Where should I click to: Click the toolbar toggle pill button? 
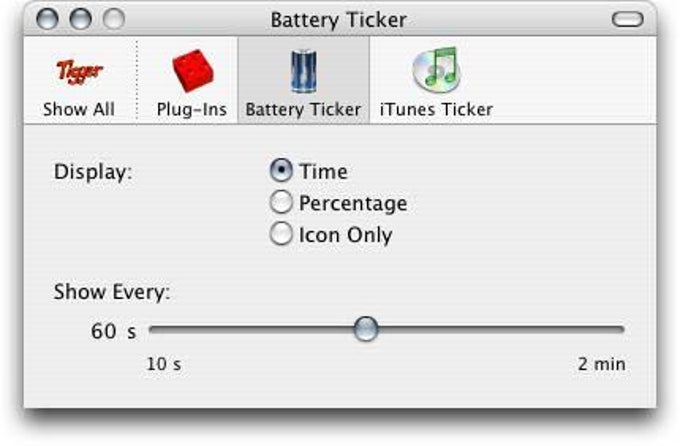(628, 19)
